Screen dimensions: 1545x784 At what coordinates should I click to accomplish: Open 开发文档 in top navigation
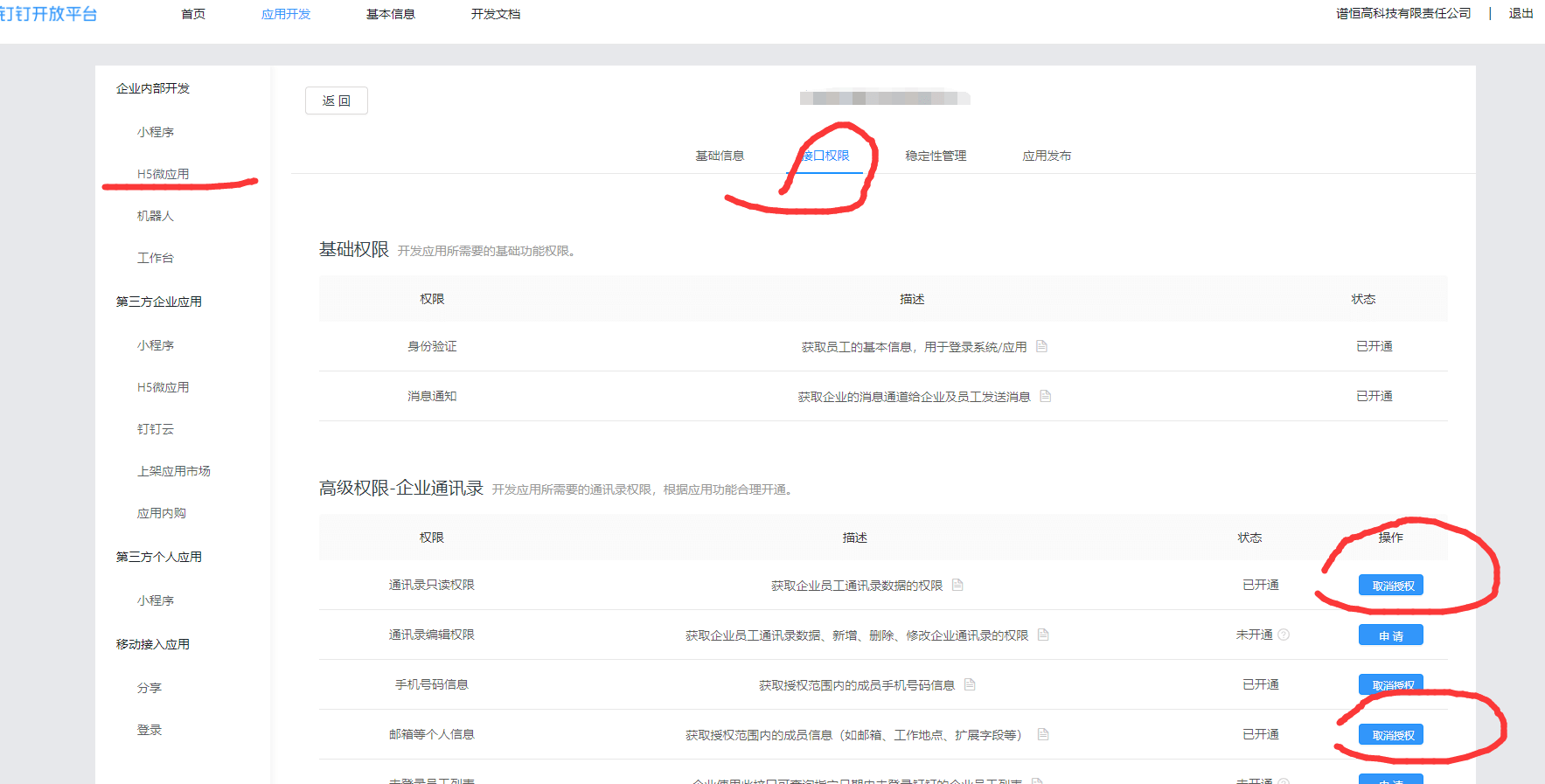496,14
